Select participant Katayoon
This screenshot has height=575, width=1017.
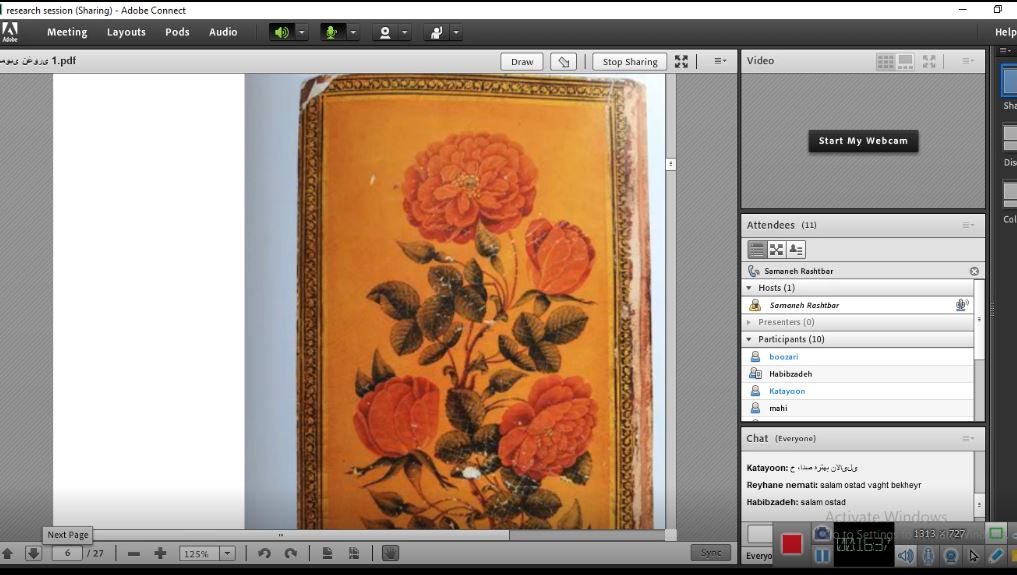coord(857,391)
